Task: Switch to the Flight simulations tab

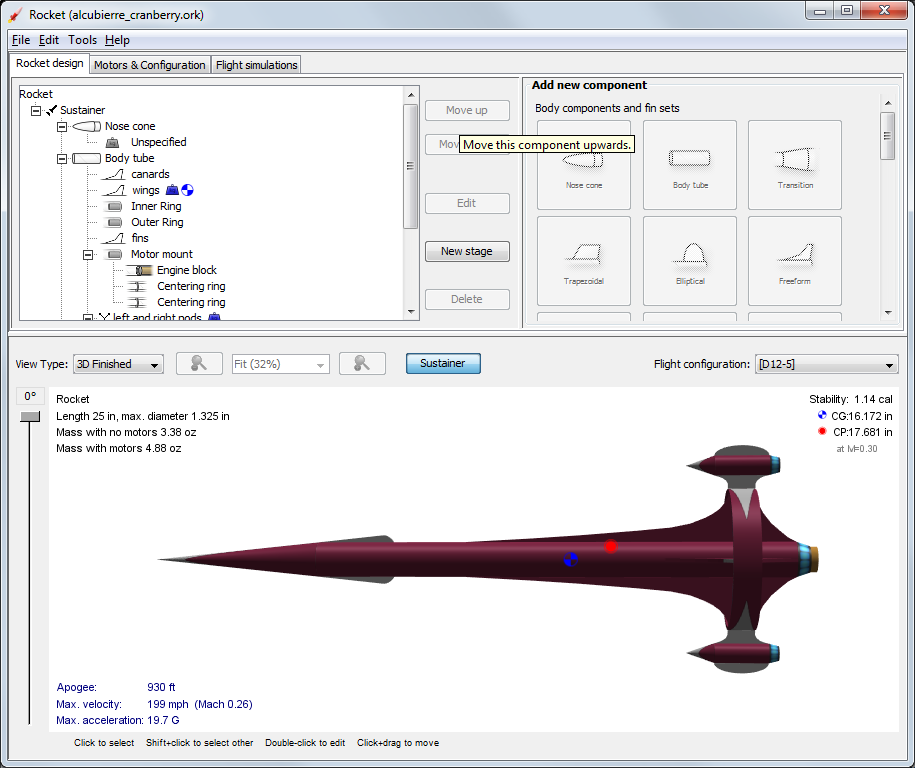Action: coord(256,63)
